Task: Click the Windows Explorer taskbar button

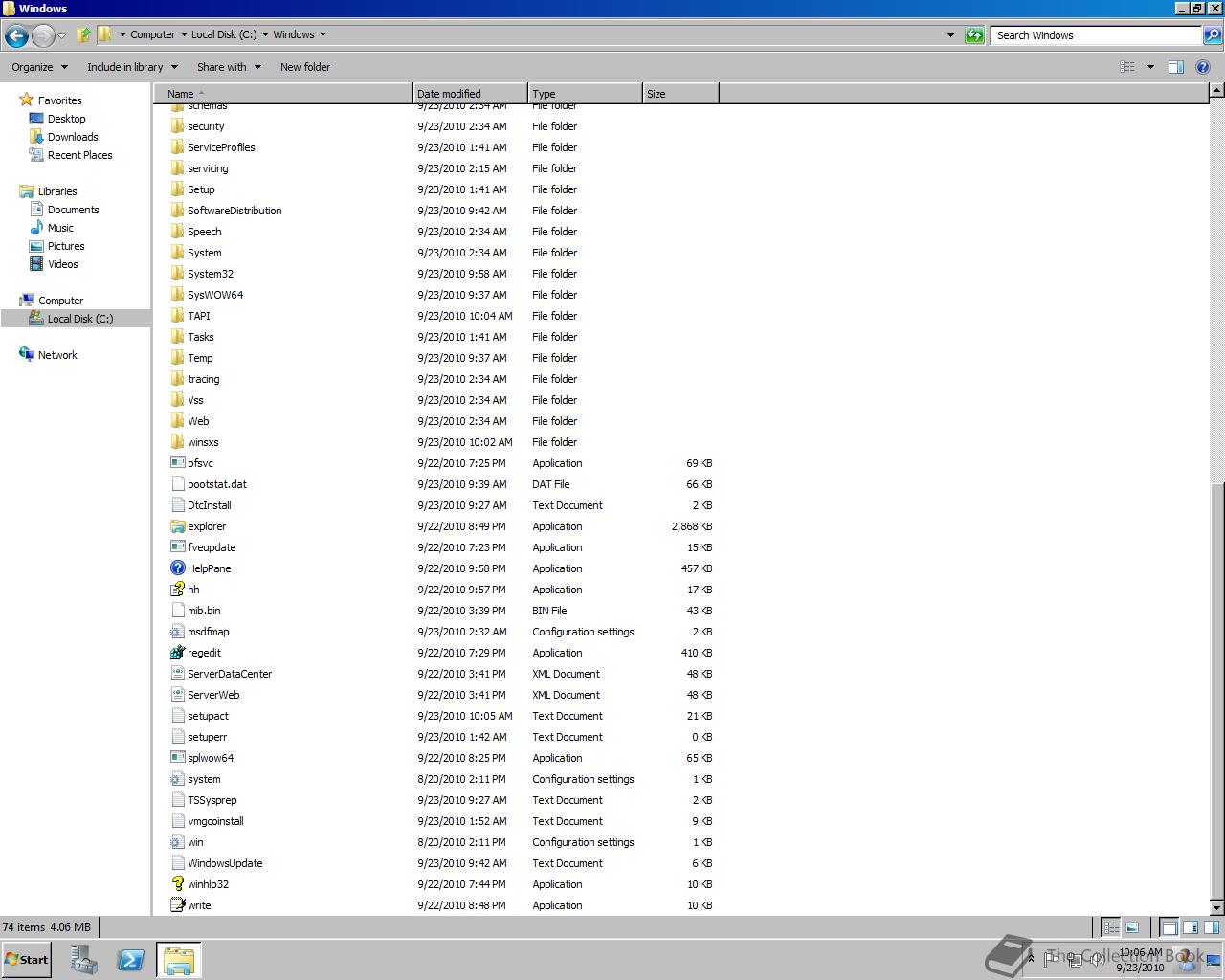Action: click(178, 960)
